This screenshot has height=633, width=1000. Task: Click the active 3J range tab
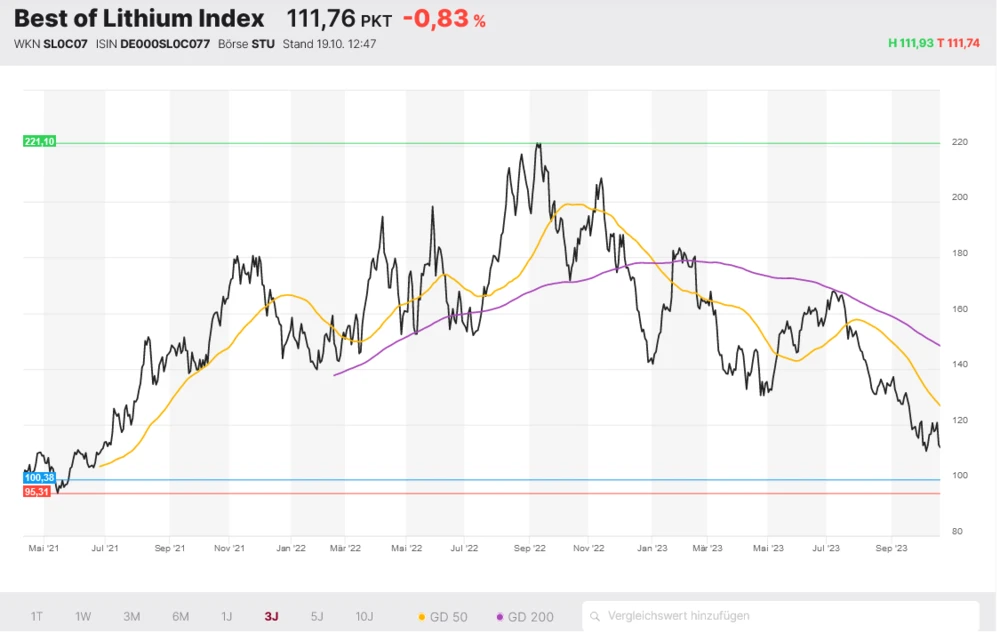(x=271, y=616)
